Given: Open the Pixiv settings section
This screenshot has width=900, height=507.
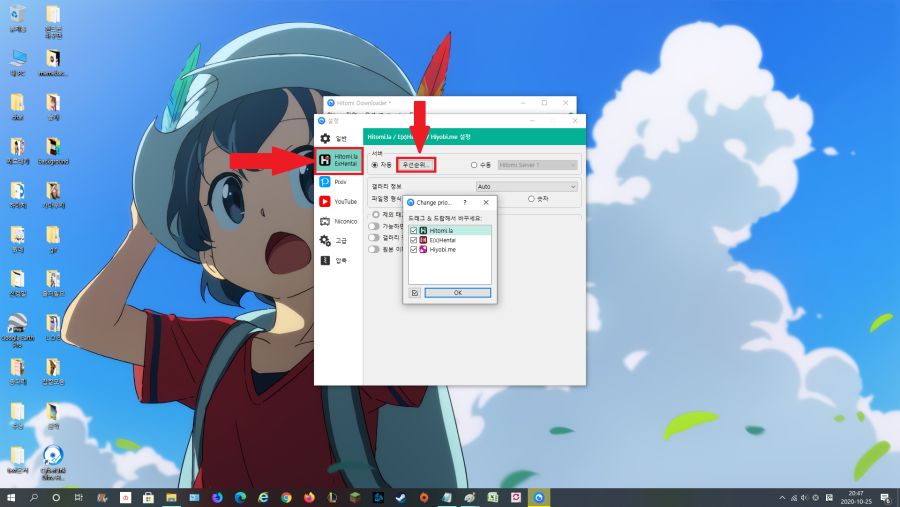Looking at the screenshot, I should [x=339, y=181].
